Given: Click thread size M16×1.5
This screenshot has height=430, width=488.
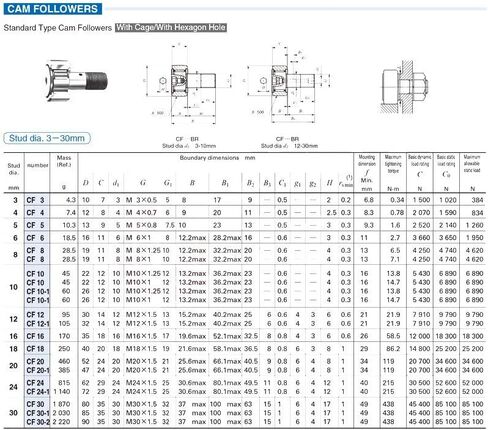Looking at the screenshot, I should click(141, 336).
